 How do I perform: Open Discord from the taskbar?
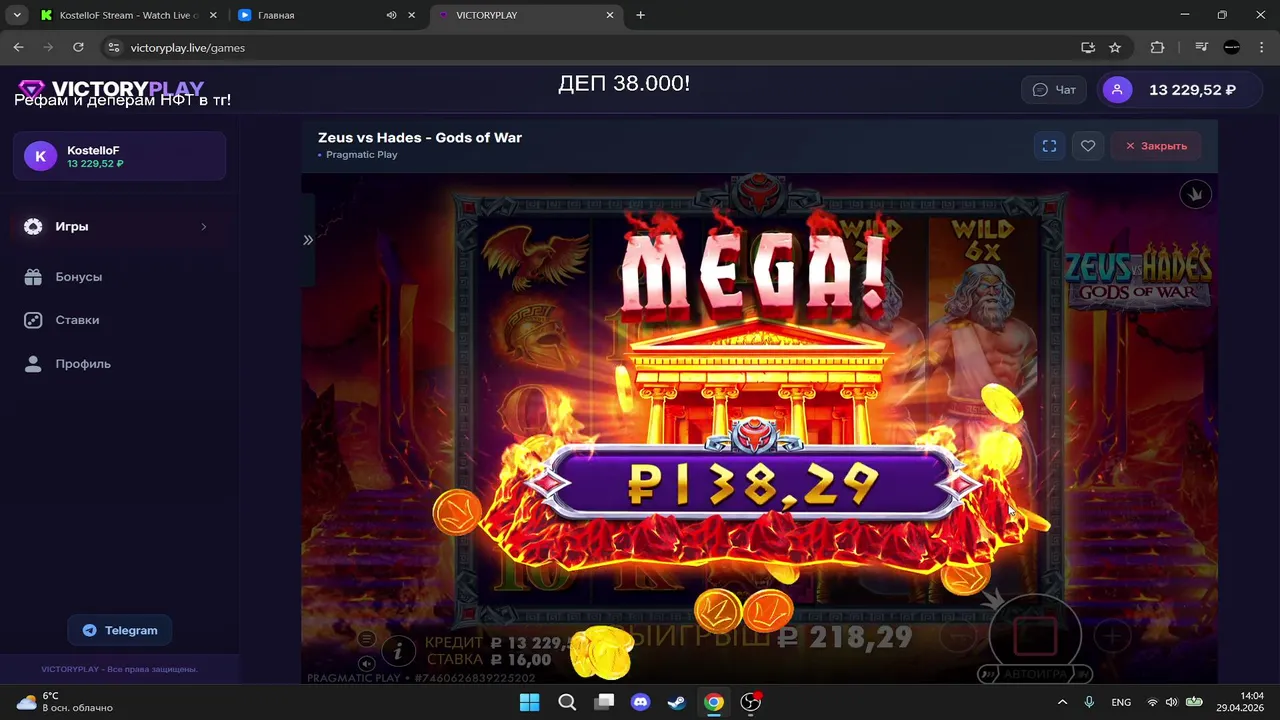[640, 702]
